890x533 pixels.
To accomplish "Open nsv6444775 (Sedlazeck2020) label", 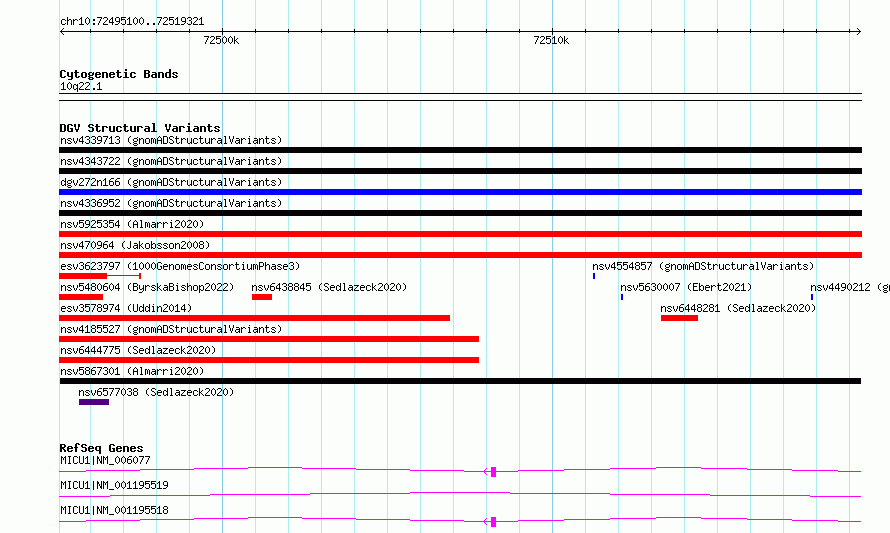I will pyautogui.click(x=138, y=350).
